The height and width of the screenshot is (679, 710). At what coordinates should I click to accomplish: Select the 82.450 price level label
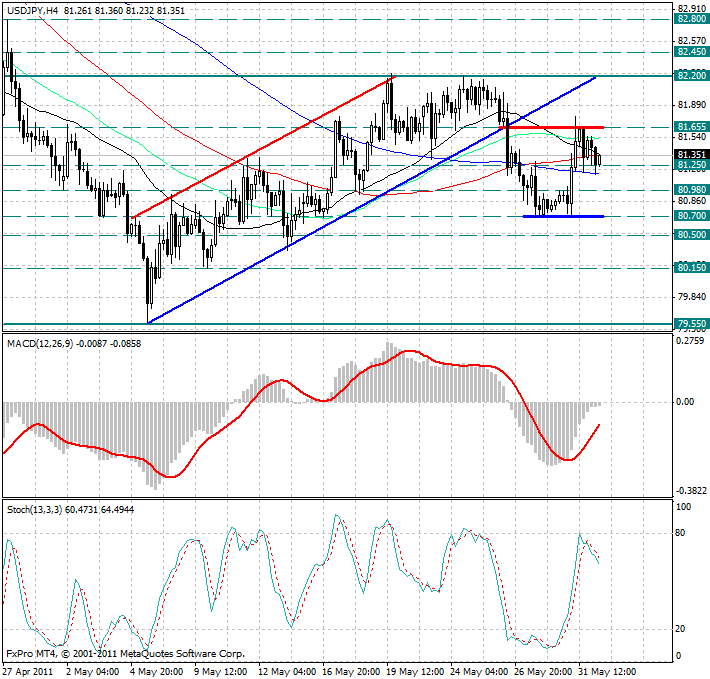tap(691, 52)
